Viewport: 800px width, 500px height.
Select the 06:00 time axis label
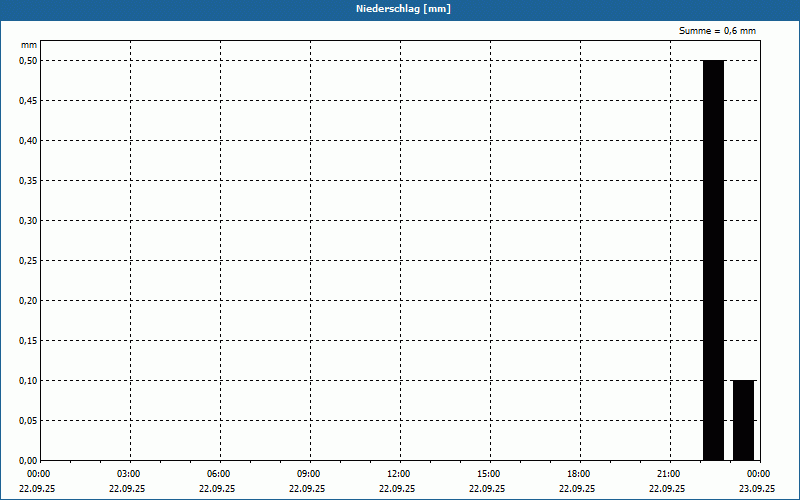click(218, 474)
